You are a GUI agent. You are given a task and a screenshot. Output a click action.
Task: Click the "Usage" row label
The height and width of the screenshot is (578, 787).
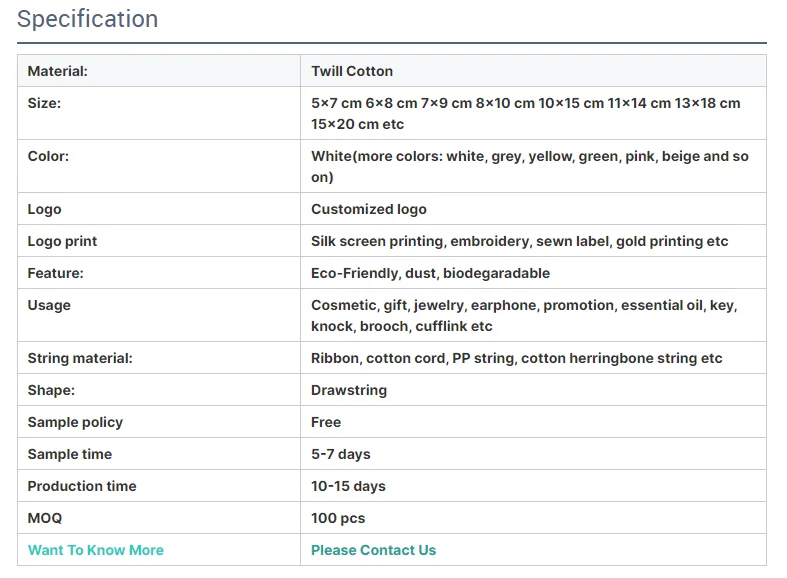pyautogui.click(x=49, y=305)
